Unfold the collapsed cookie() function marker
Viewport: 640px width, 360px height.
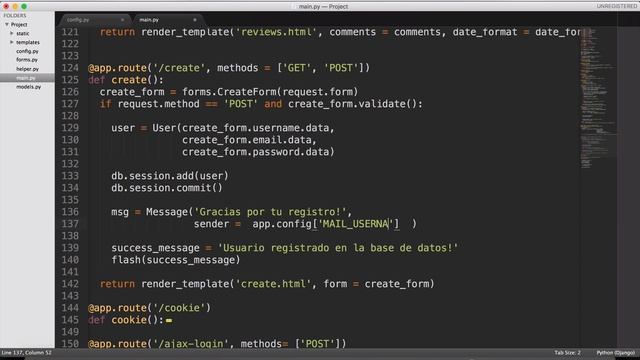pyautogui.click(x=169, y=320)
